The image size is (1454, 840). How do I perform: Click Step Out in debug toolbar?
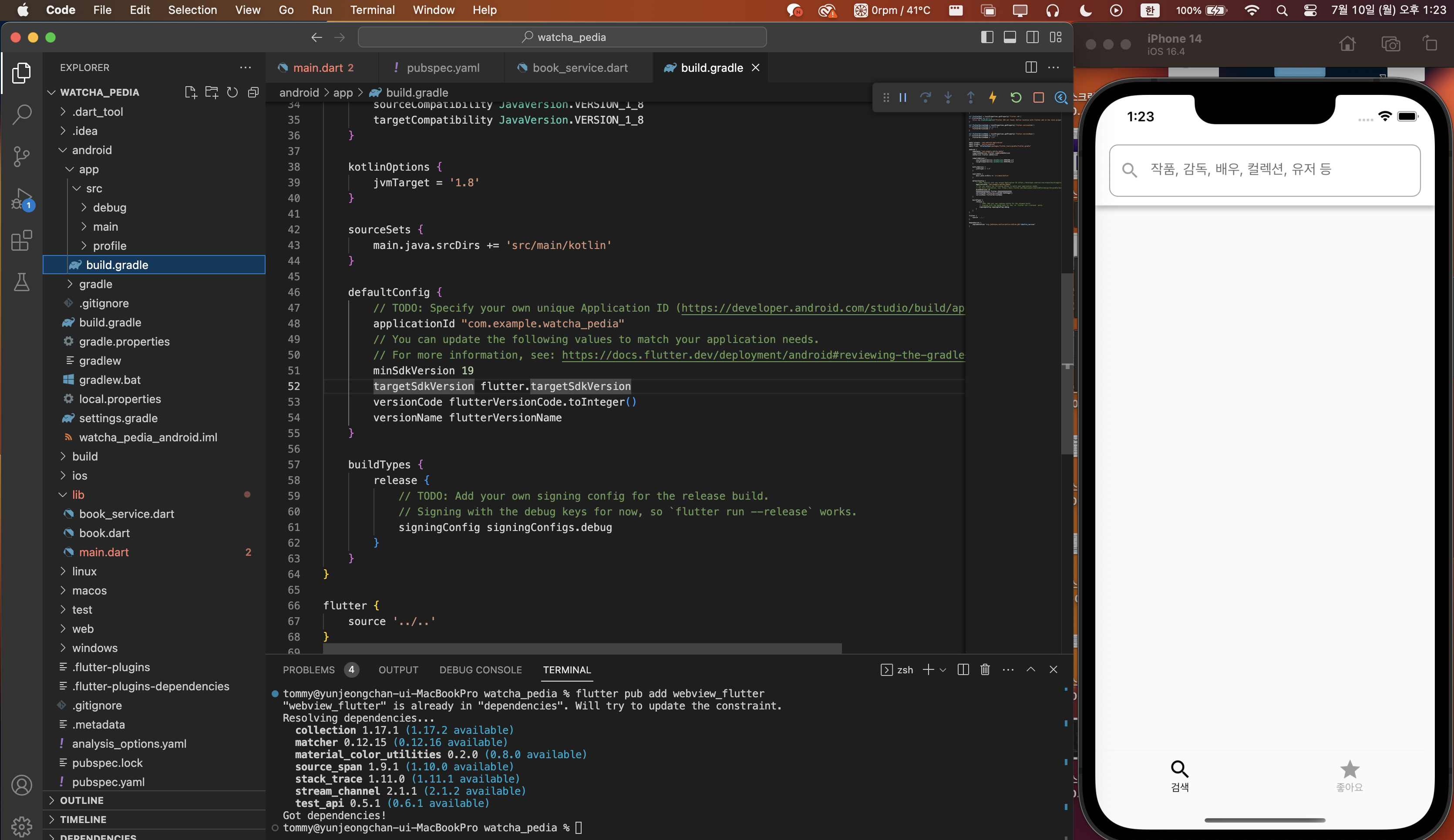(x=970, y=97)
